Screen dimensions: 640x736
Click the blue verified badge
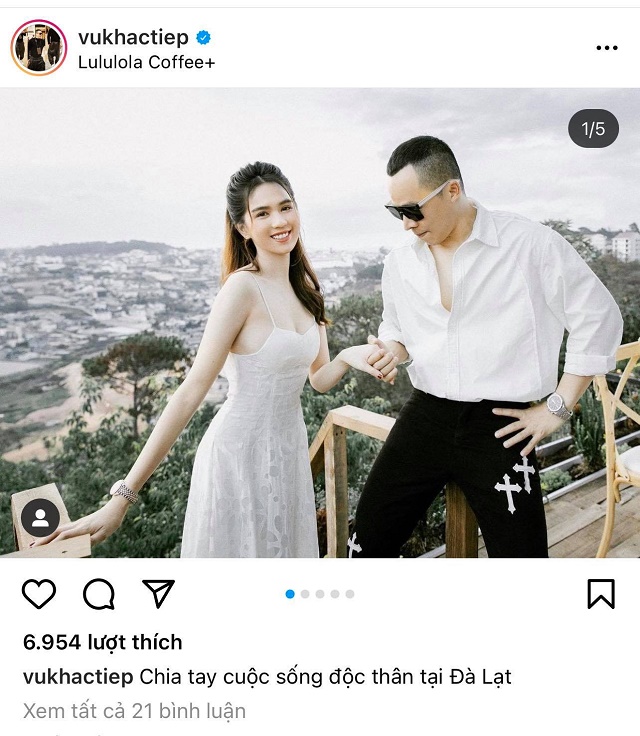[203, 37]
